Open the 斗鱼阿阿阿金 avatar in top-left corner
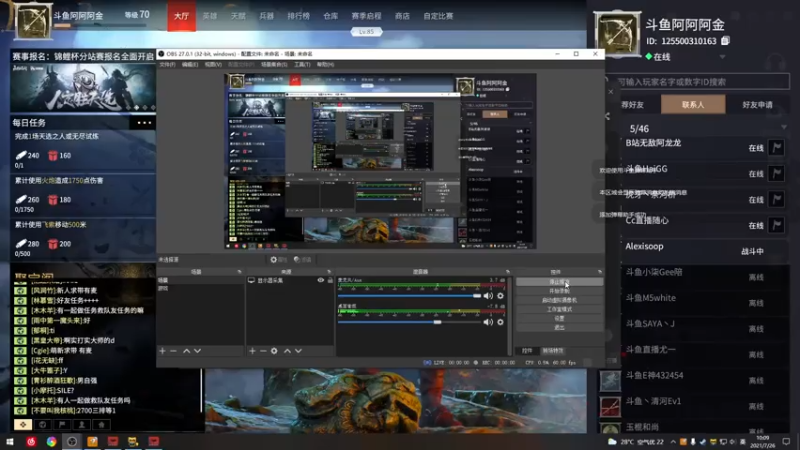This screenshot has width=800, height=450. point(33,20)
